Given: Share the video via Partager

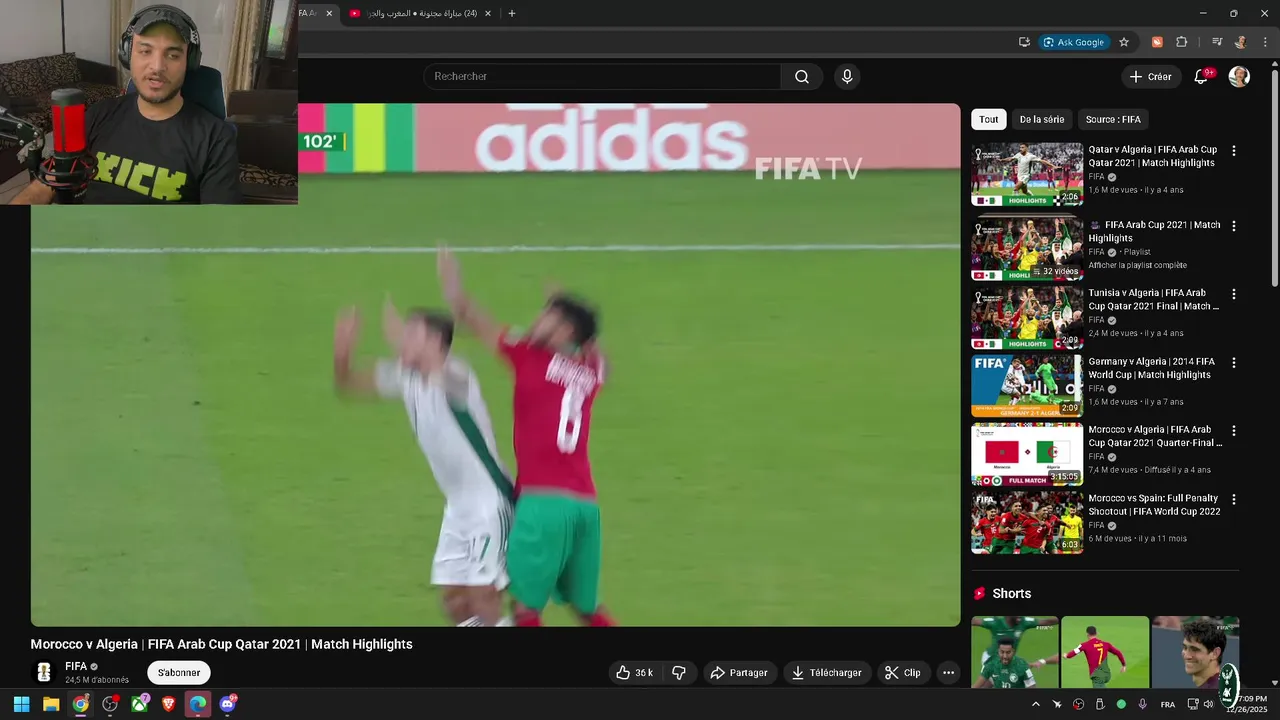Looking at the screenshot, I should pos(738,673).
